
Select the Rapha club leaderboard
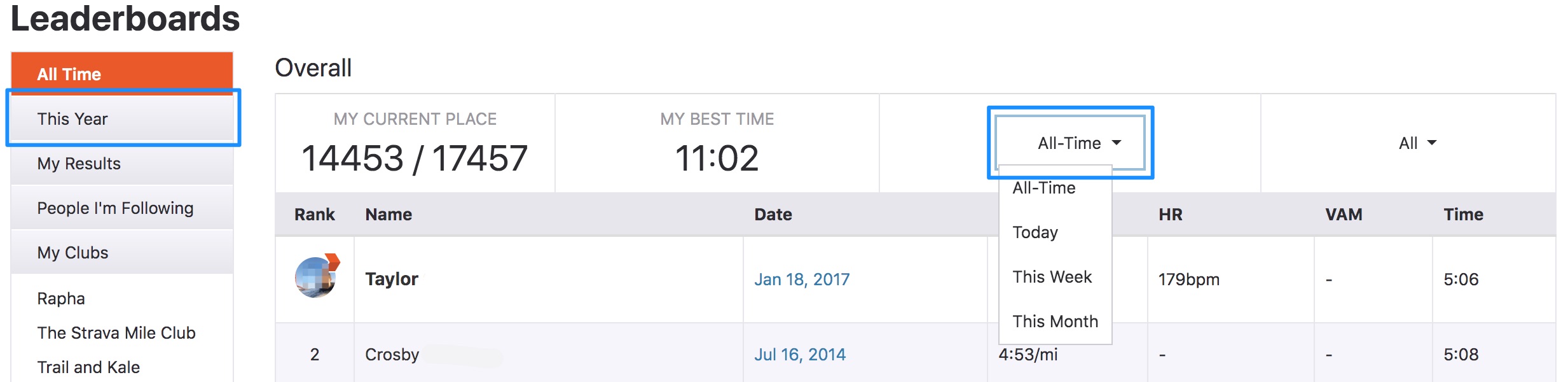61,299
